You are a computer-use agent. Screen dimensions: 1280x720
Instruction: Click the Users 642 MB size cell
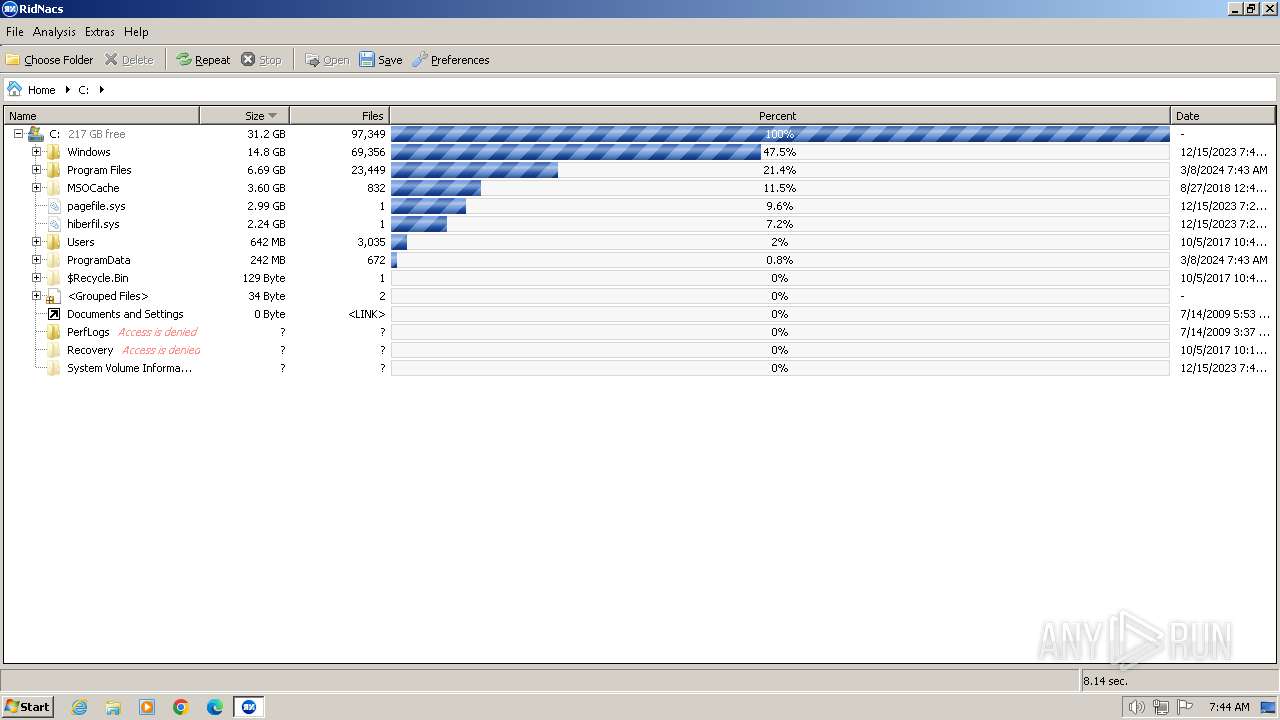click(267, 242)
